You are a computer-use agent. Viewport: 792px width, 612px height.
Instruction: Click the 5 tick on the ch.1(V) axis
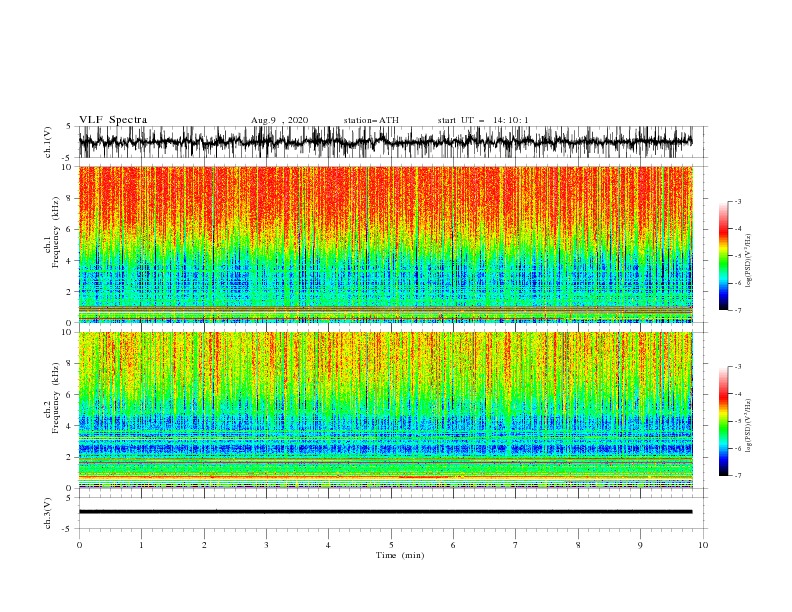(70, 126)
